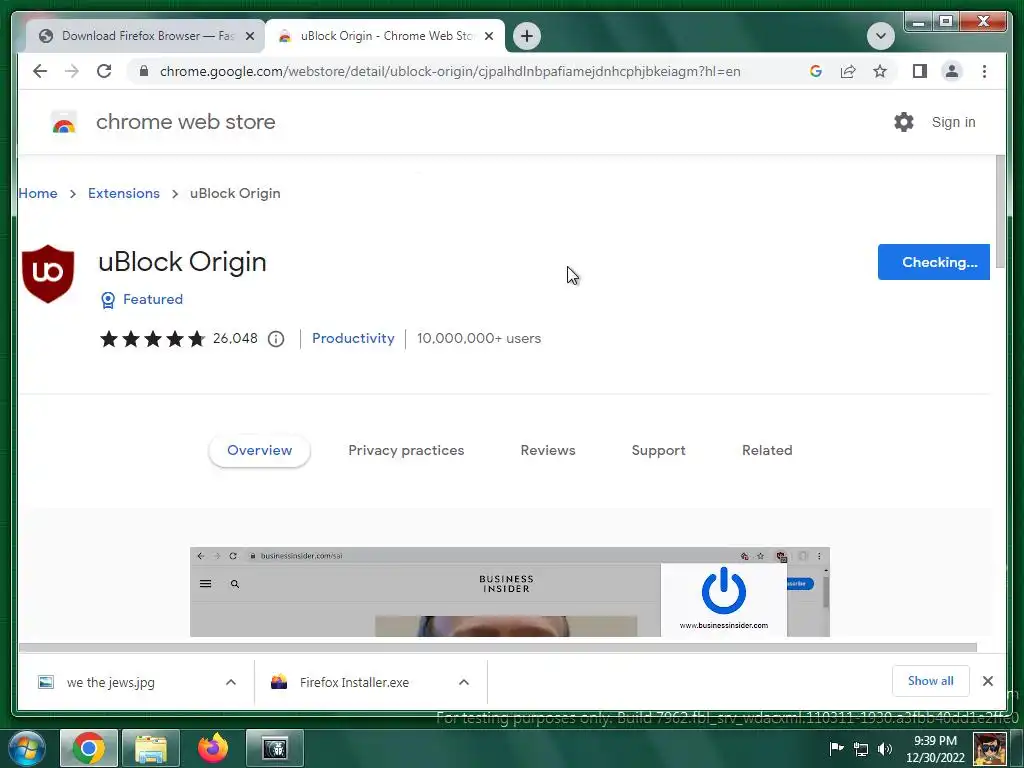Click the blue Checking... button
Viewport: 1024px width, 768px height.
[933, 262]
